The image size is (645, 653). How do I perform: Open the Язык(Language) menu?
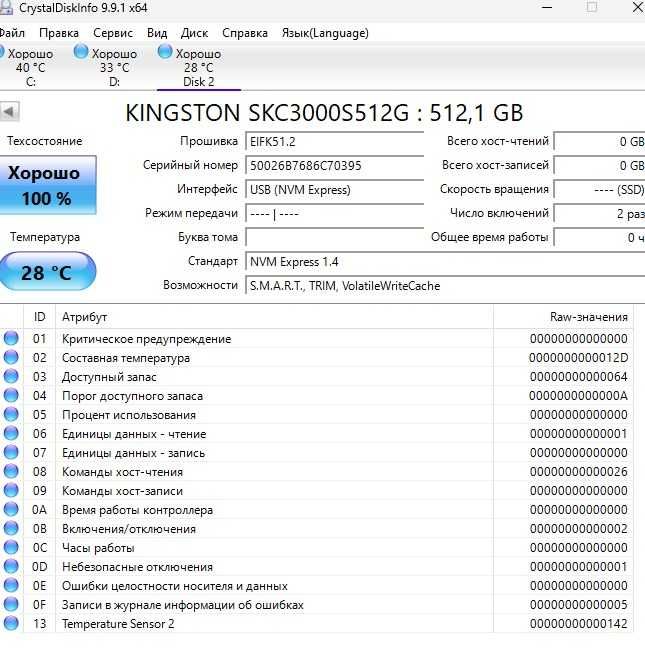pyautogui.click(x=325, y=33)
